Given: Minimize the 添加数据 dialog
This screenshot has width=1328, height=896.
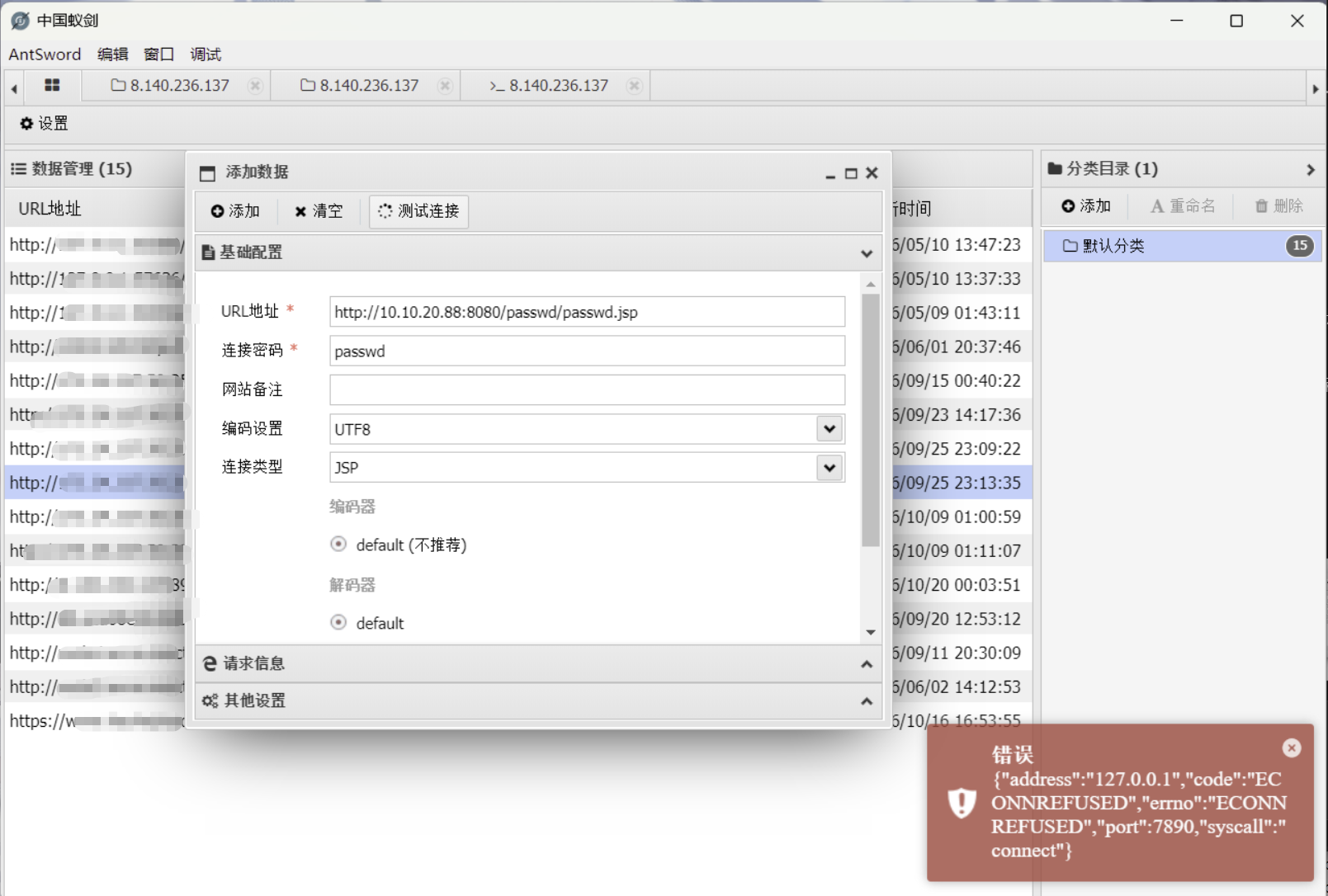Looking at the screenshot, I should 830,174.
